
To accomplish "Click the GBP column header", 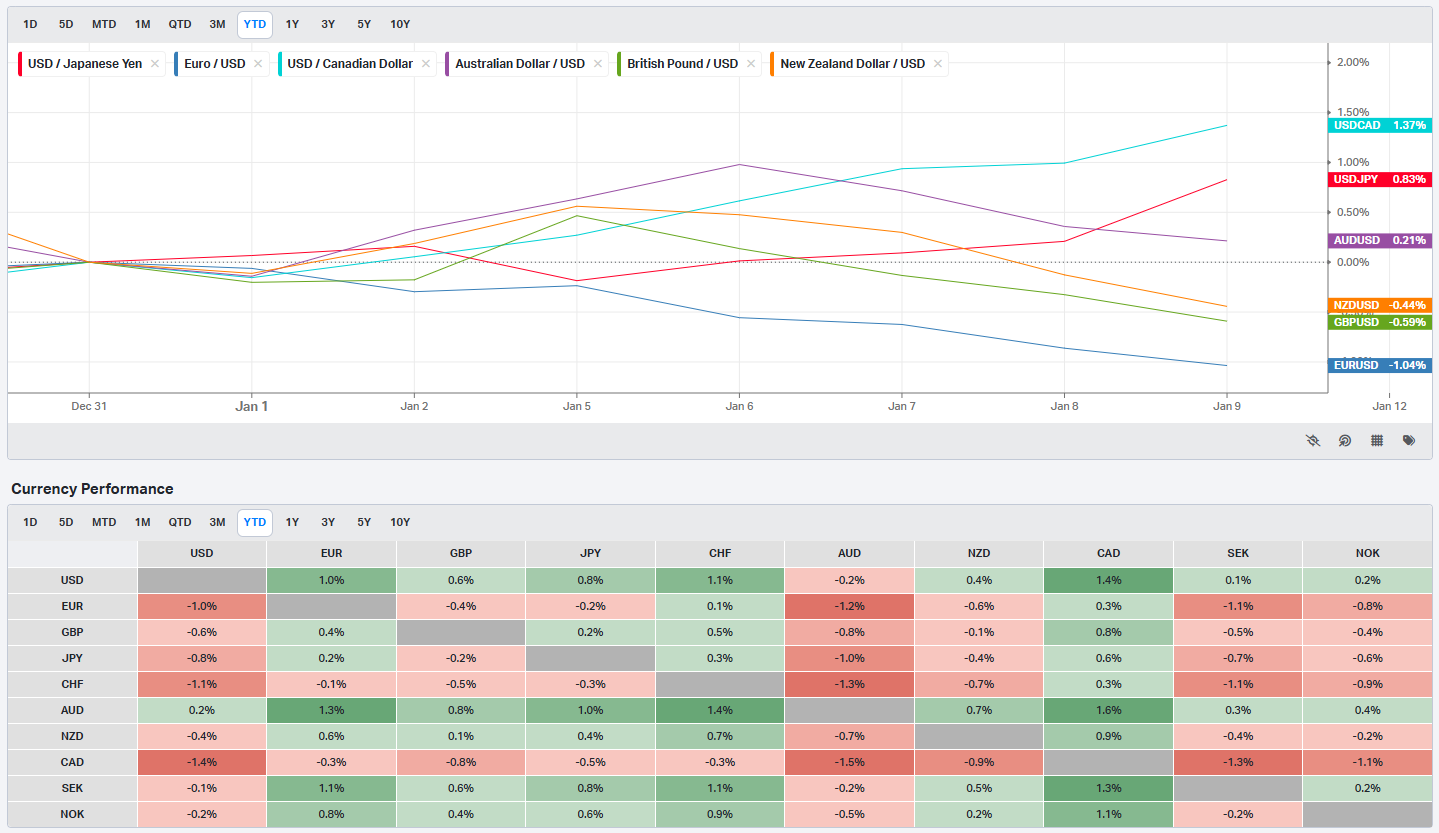I will tap(461, 553).
